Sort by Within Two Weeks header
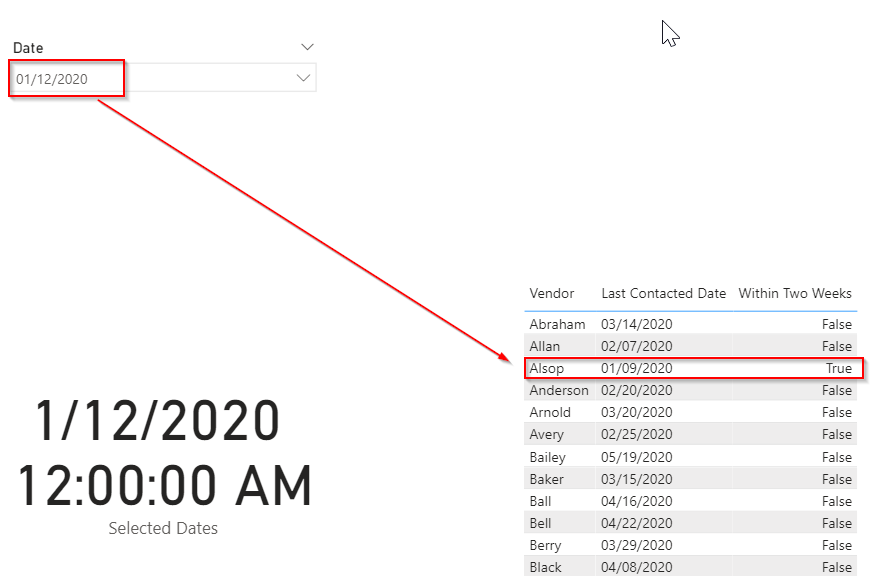This screenshot has height=576, width=889. pos(795,293)
